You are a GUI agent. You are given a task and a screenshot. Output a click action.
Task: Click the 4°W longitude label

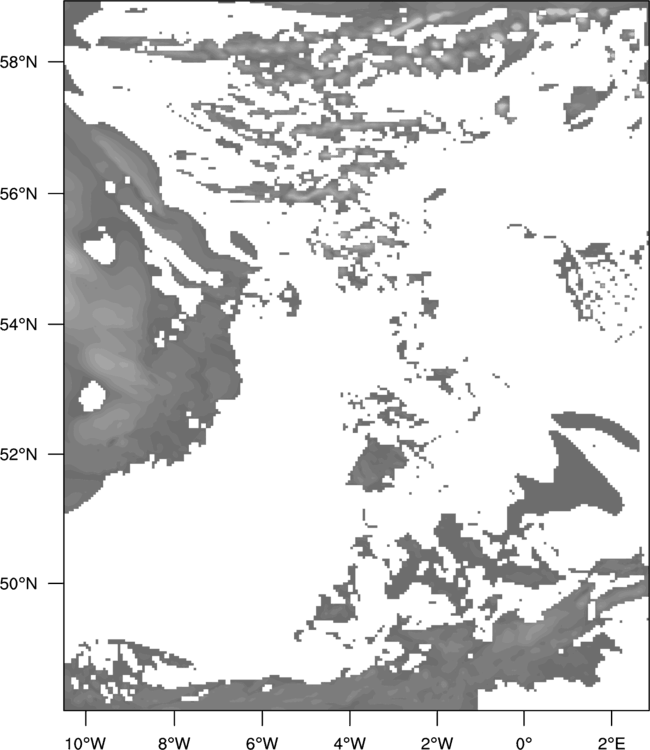pos(350,743)
